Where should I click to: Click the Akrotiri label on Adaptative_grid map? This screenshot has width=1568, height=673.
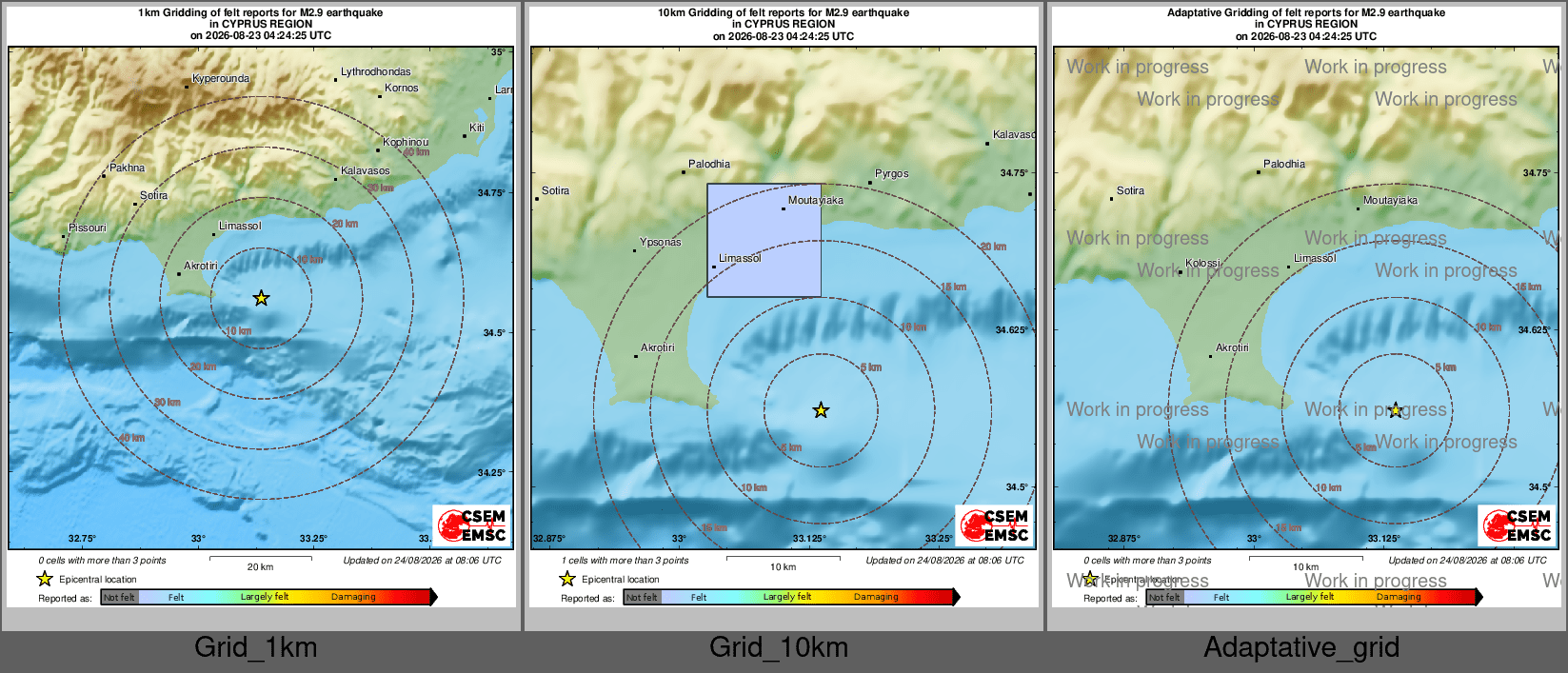click(x=1232, y=347)
